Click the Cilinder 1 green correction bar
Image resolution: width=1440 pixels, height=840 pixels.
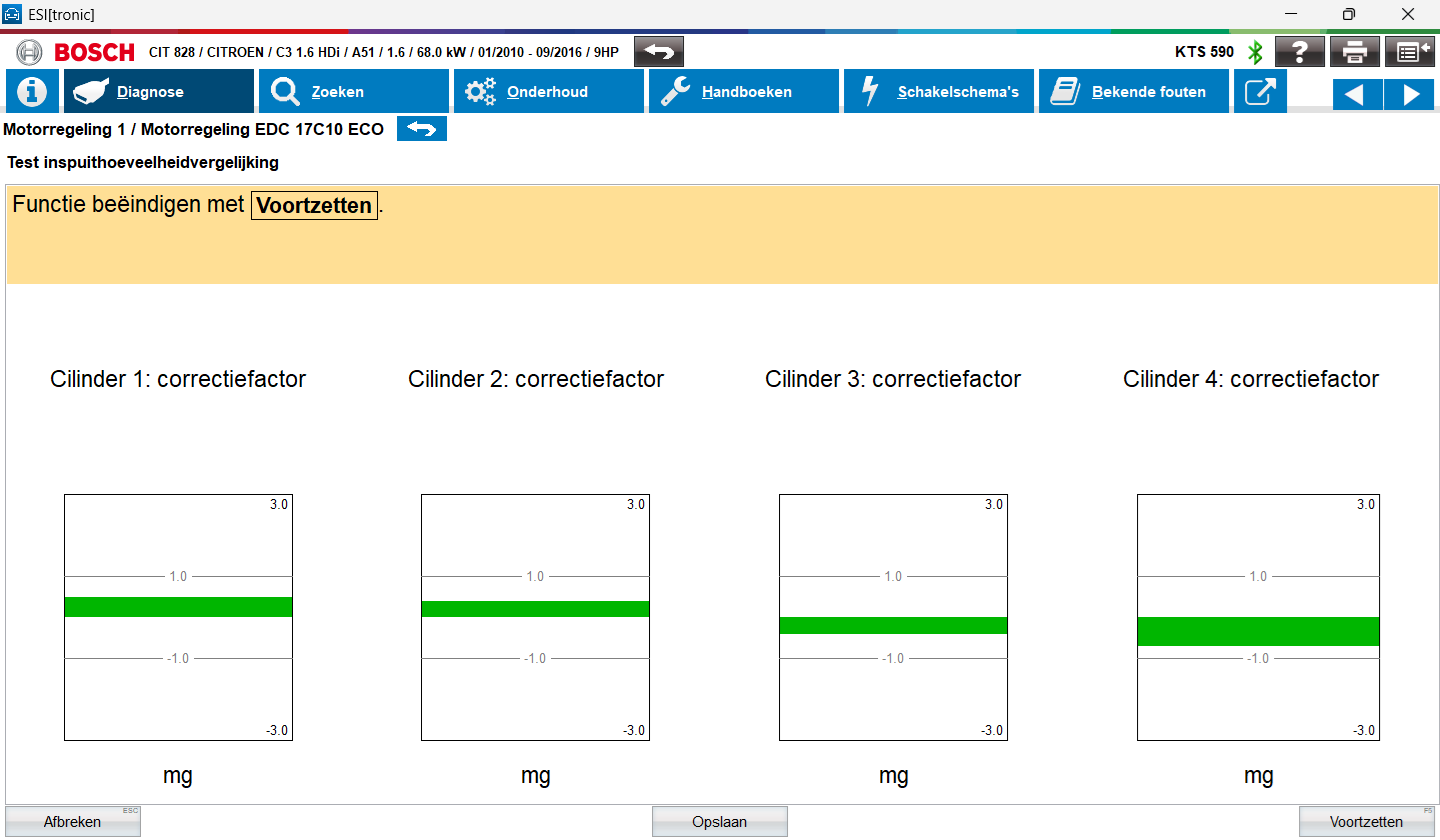(x=178, y=607)
